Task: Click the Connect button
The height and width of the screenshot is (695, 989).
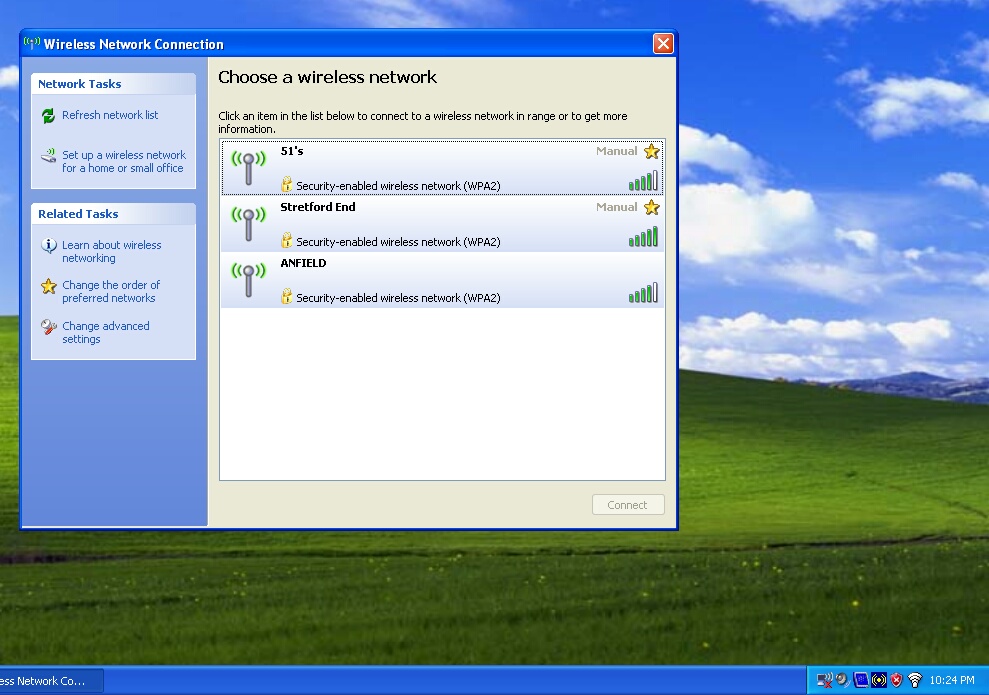Action: pos(628,505)
